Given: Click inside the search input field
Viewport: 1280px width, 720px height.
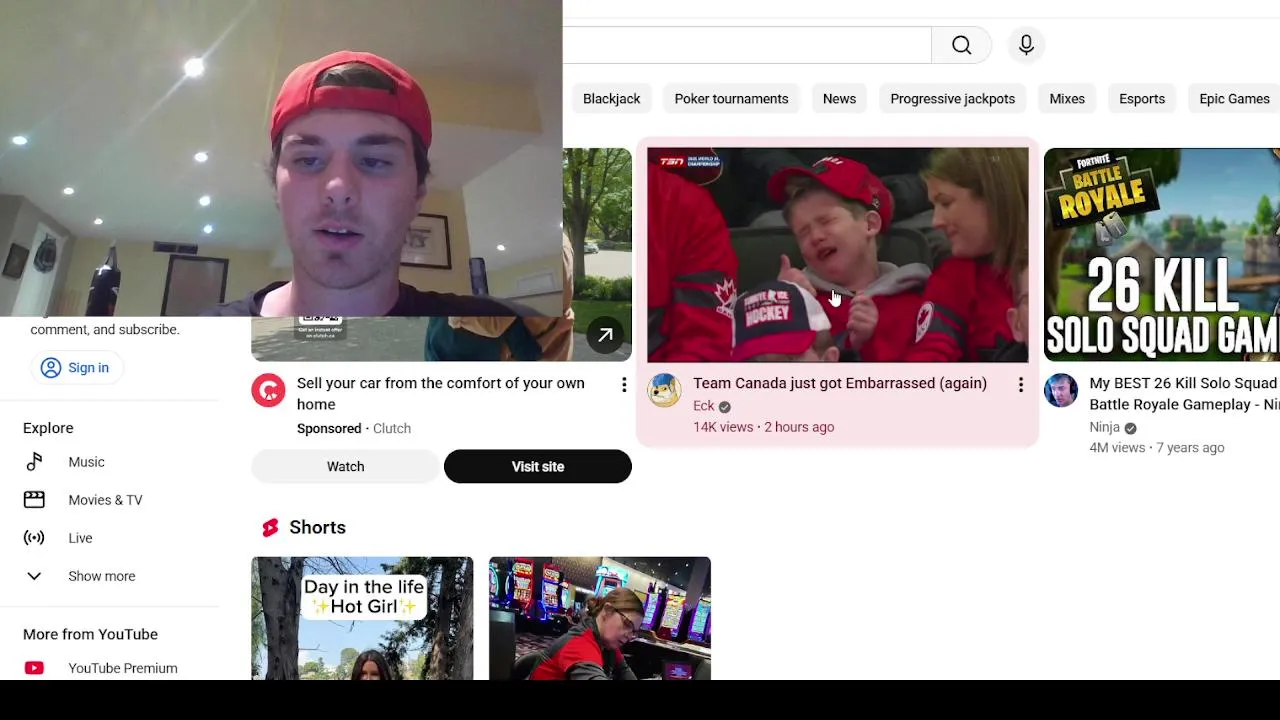Looking at the screenshot, I should 747,45.
